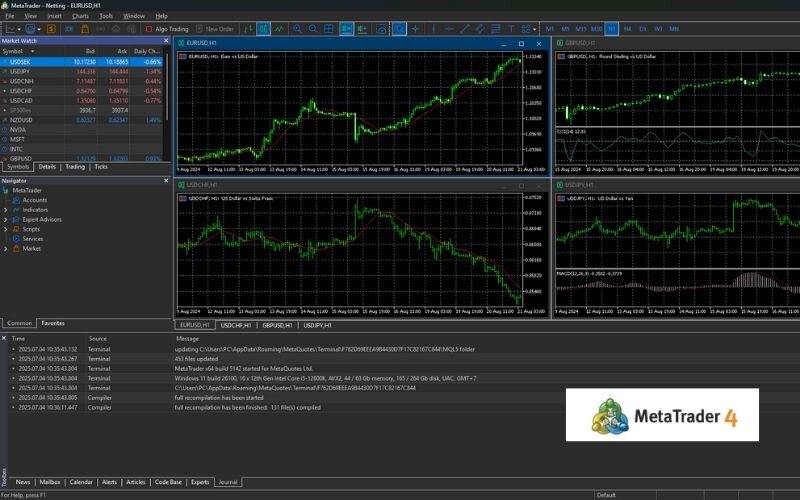
Task: Toggle chart auto scroll icon
Action: pos(346,29)
